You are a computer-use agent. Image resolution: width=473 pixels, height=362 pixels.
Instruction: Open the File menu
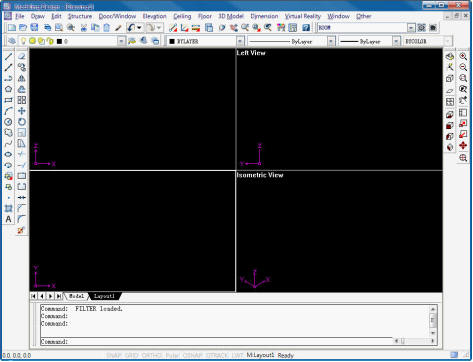pyautogui.click(x=20, y=16)
